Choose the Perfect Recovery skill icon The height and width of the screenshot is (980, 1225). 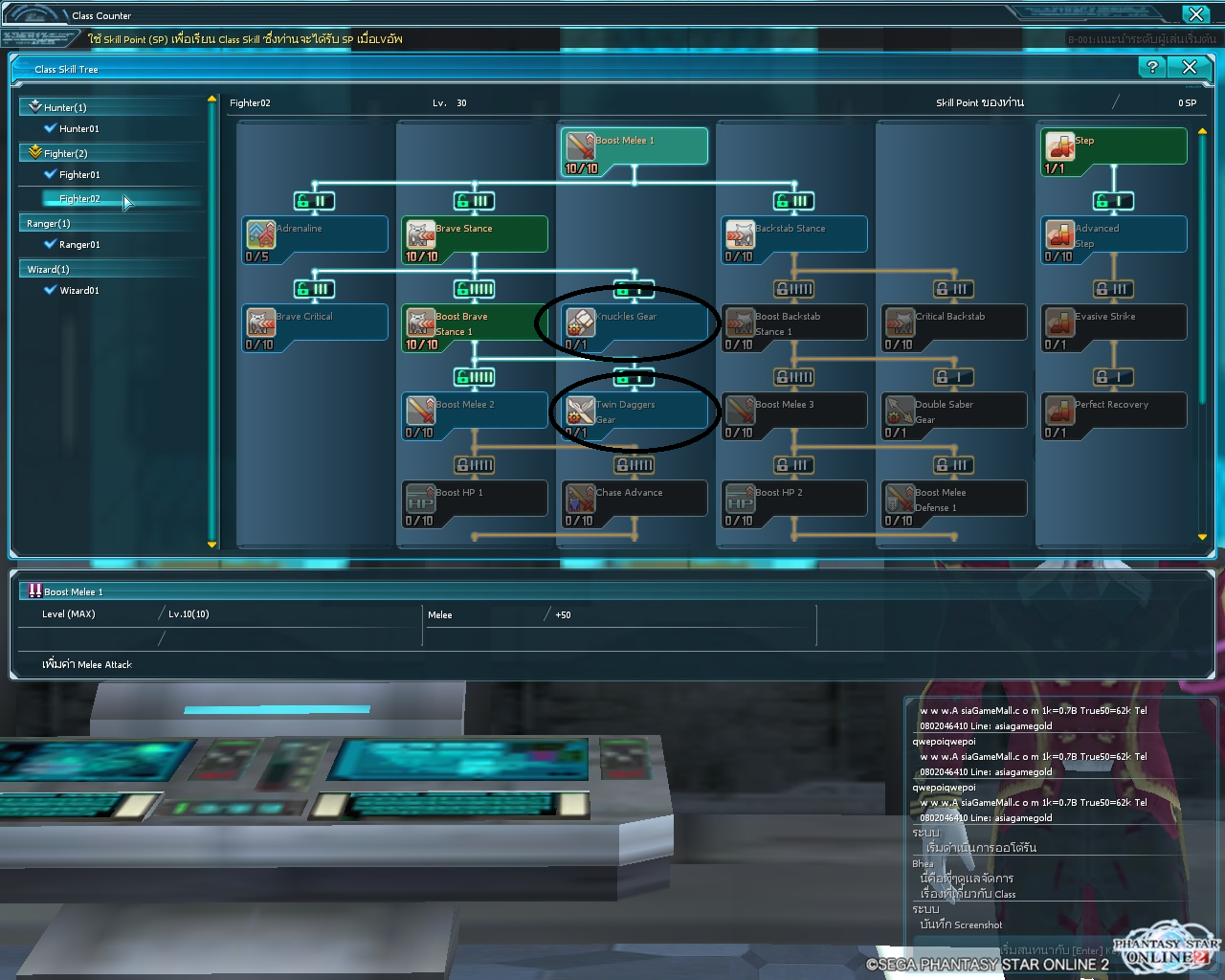pos(1060,410)
